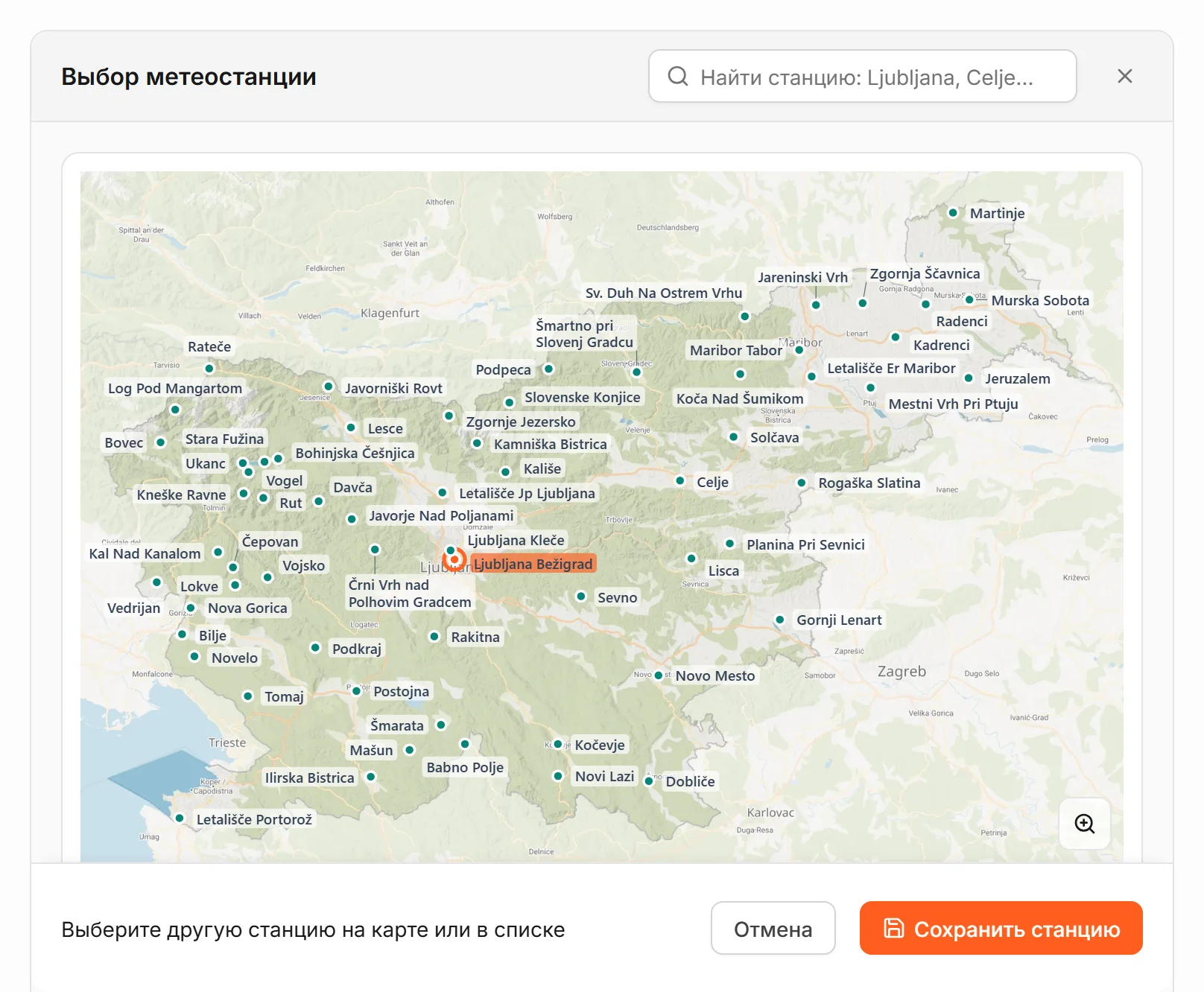Click the Letališče Jp Ljubljana label

[x=527, y=493]
